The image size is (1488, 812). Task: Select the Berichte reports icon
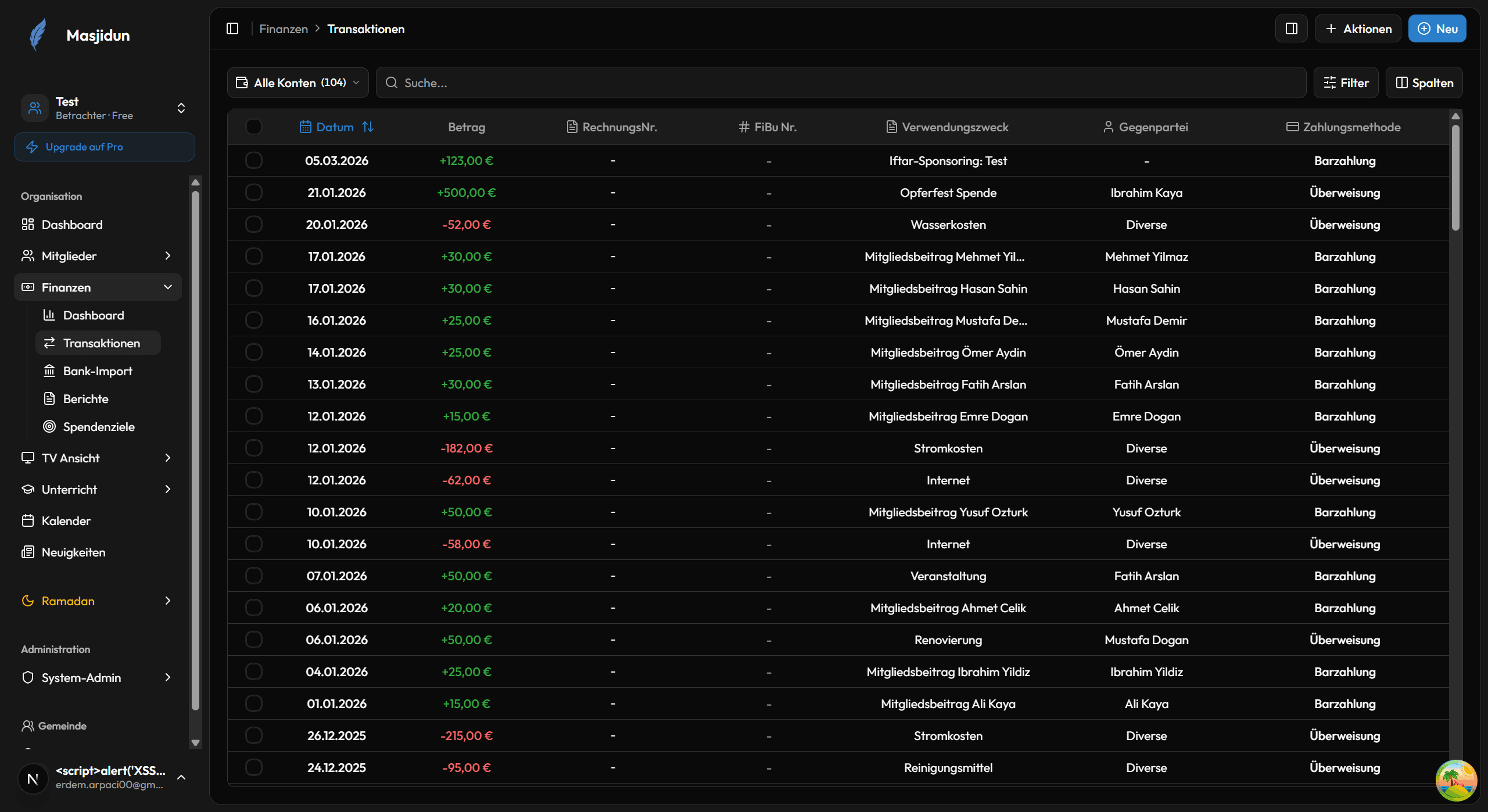click(50, 398)
